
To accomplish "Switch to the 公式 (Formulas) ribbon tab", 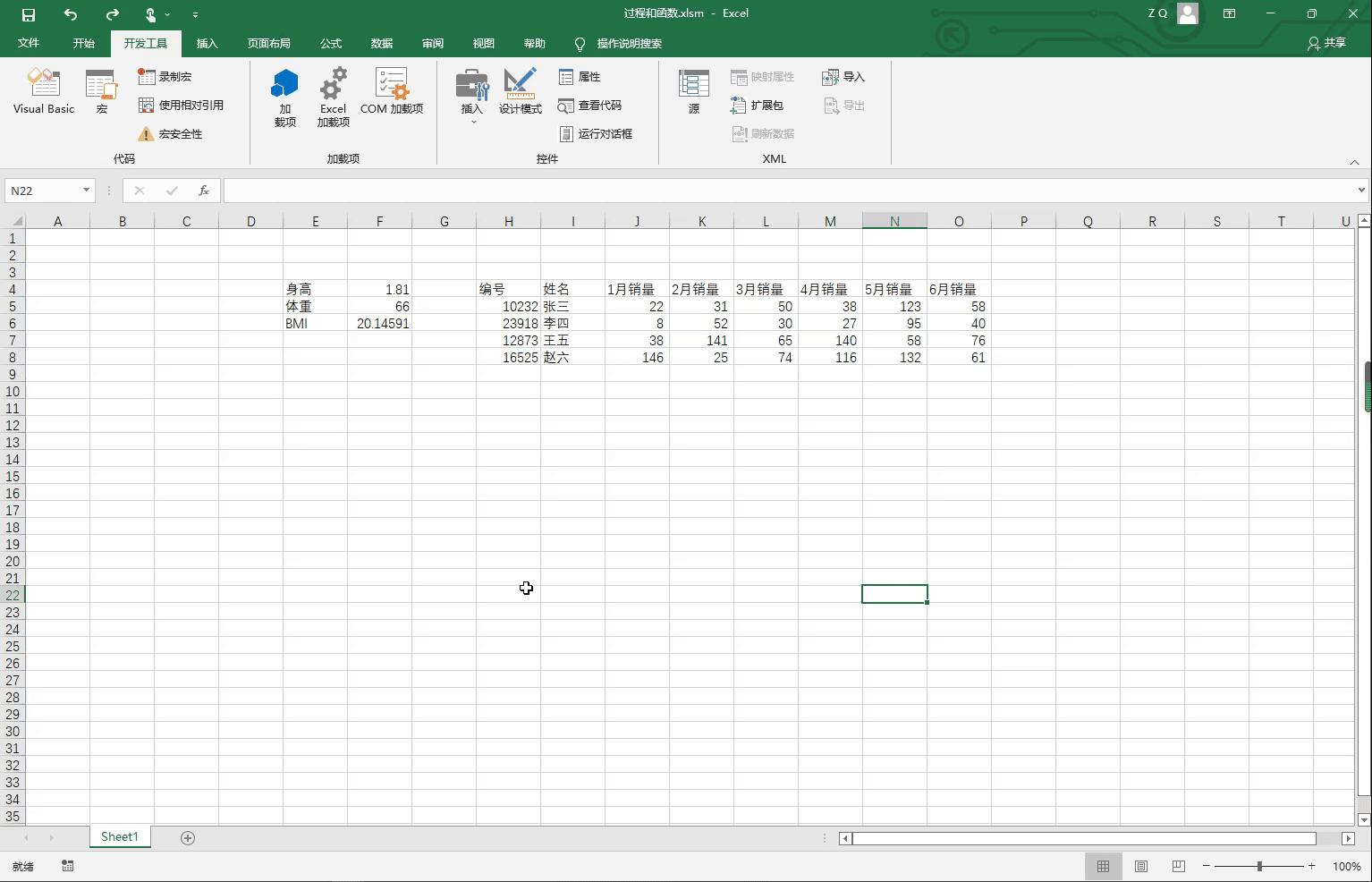I will (x=330, y=42).
